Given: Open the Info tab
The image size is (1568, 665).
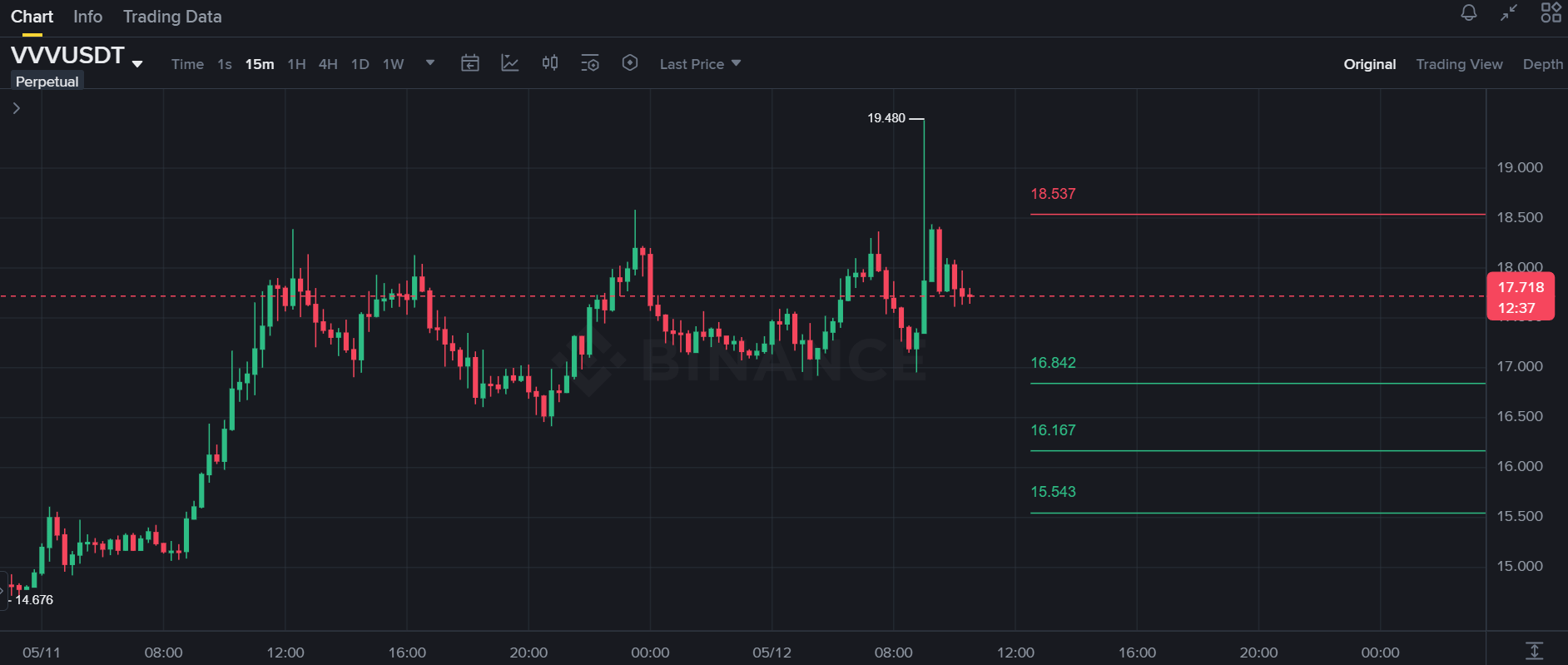Looking at the screenshot, I should (87, 17).
